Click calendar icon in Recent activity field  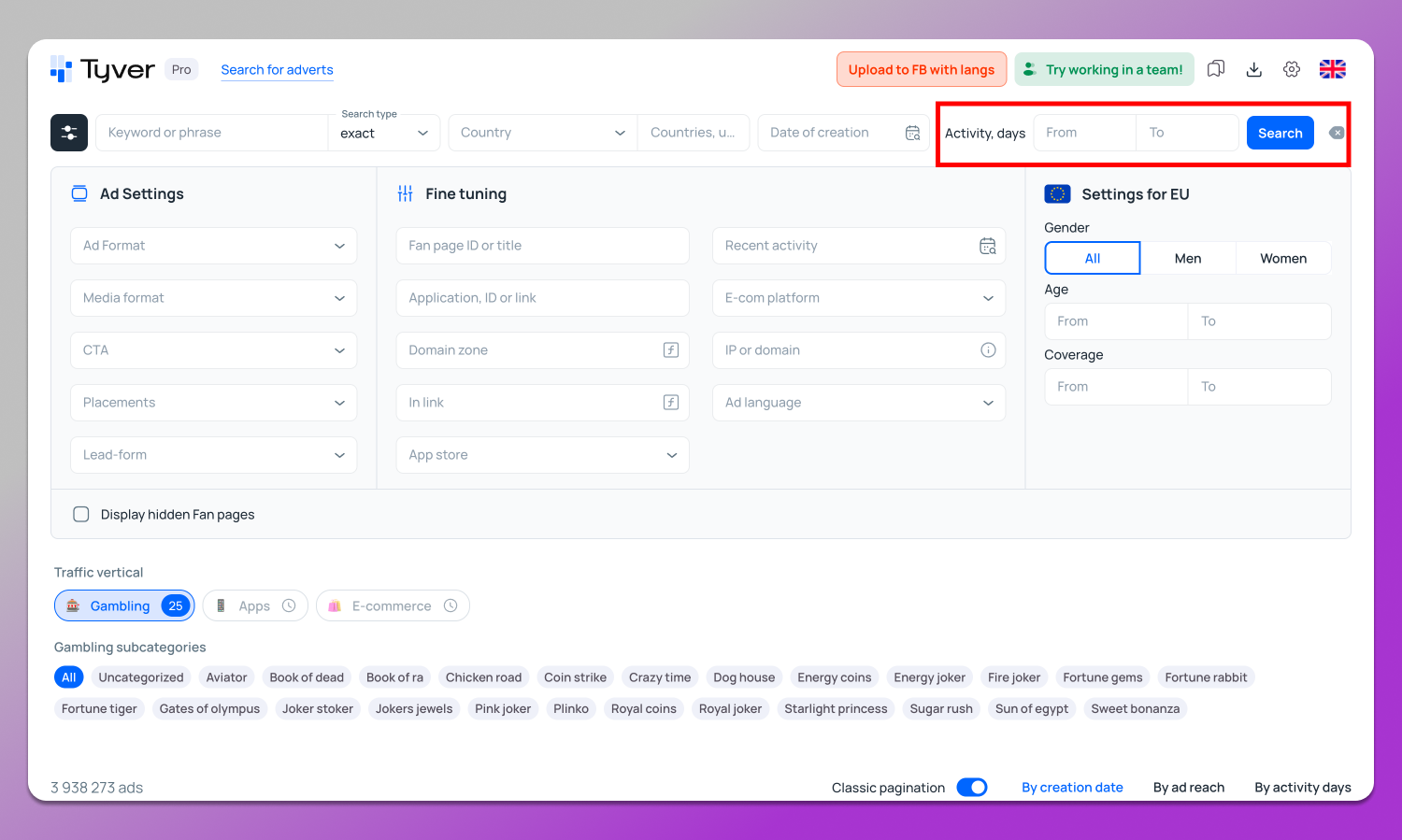click(x=987, y=246)
